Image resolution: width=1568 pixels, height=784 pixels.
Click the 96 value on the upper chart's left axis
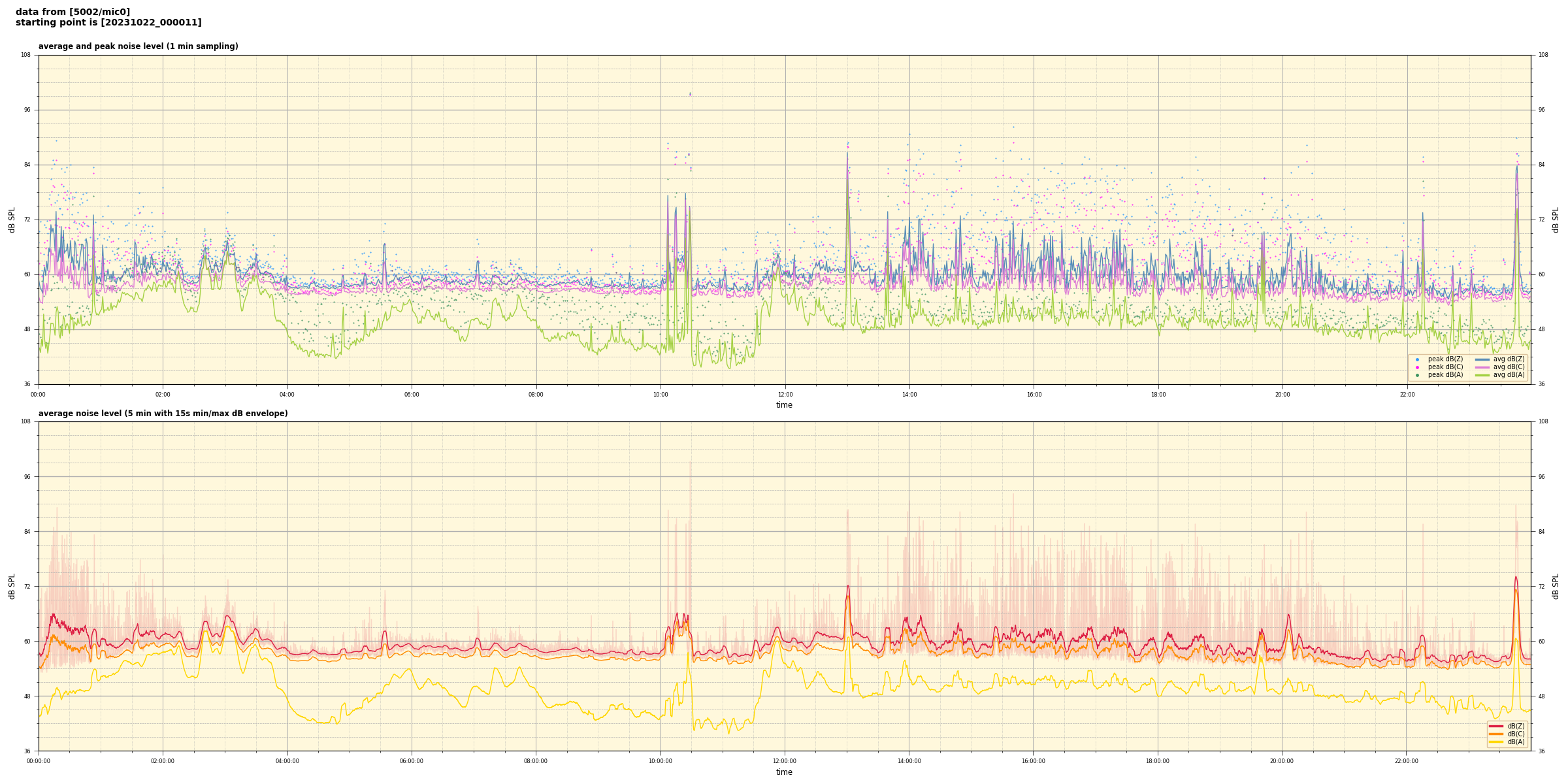pos(27,110)
